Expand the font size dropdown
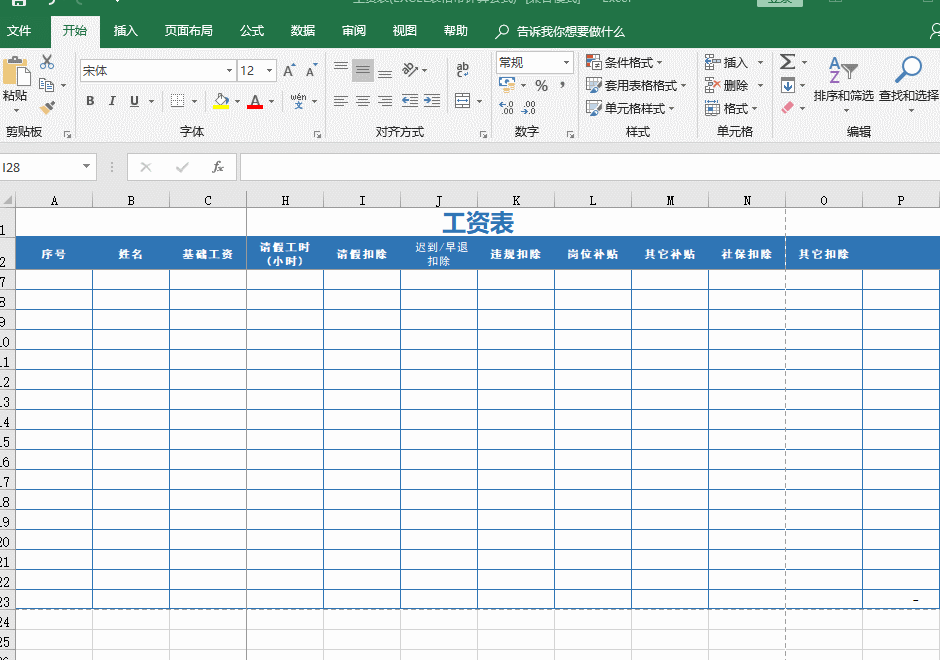The height and width of the screenshot is (660, 940). (267, 71)
